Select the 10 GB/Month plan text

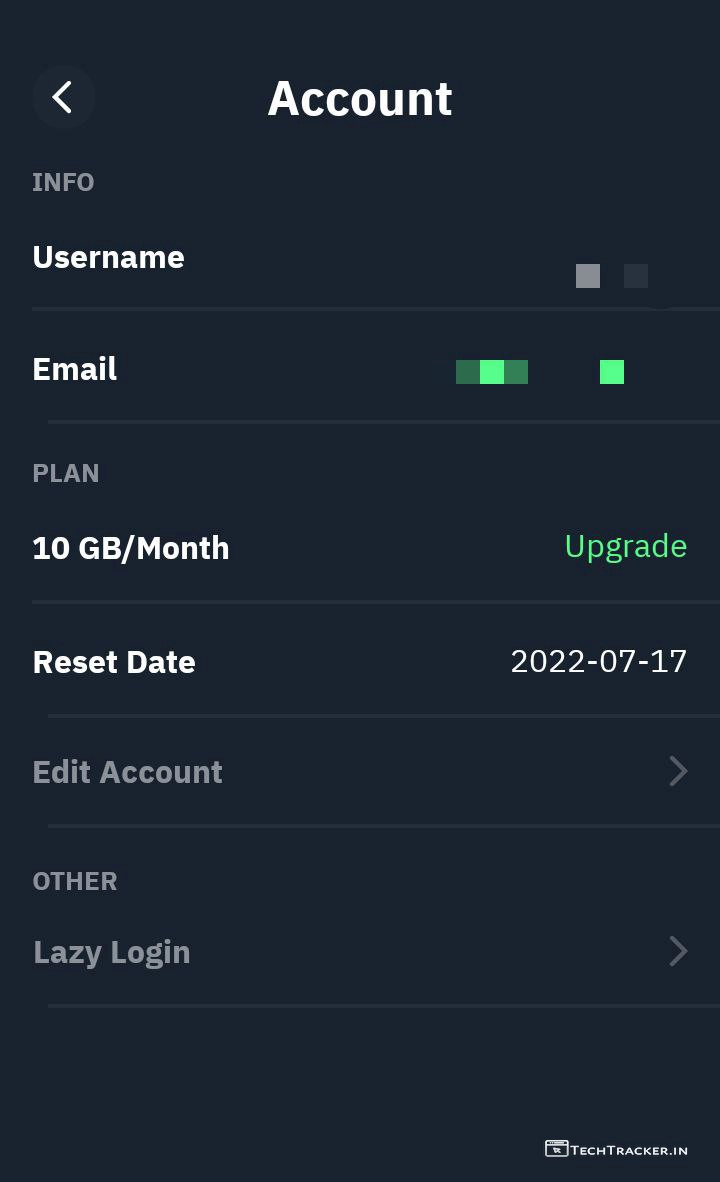point(131,548)
